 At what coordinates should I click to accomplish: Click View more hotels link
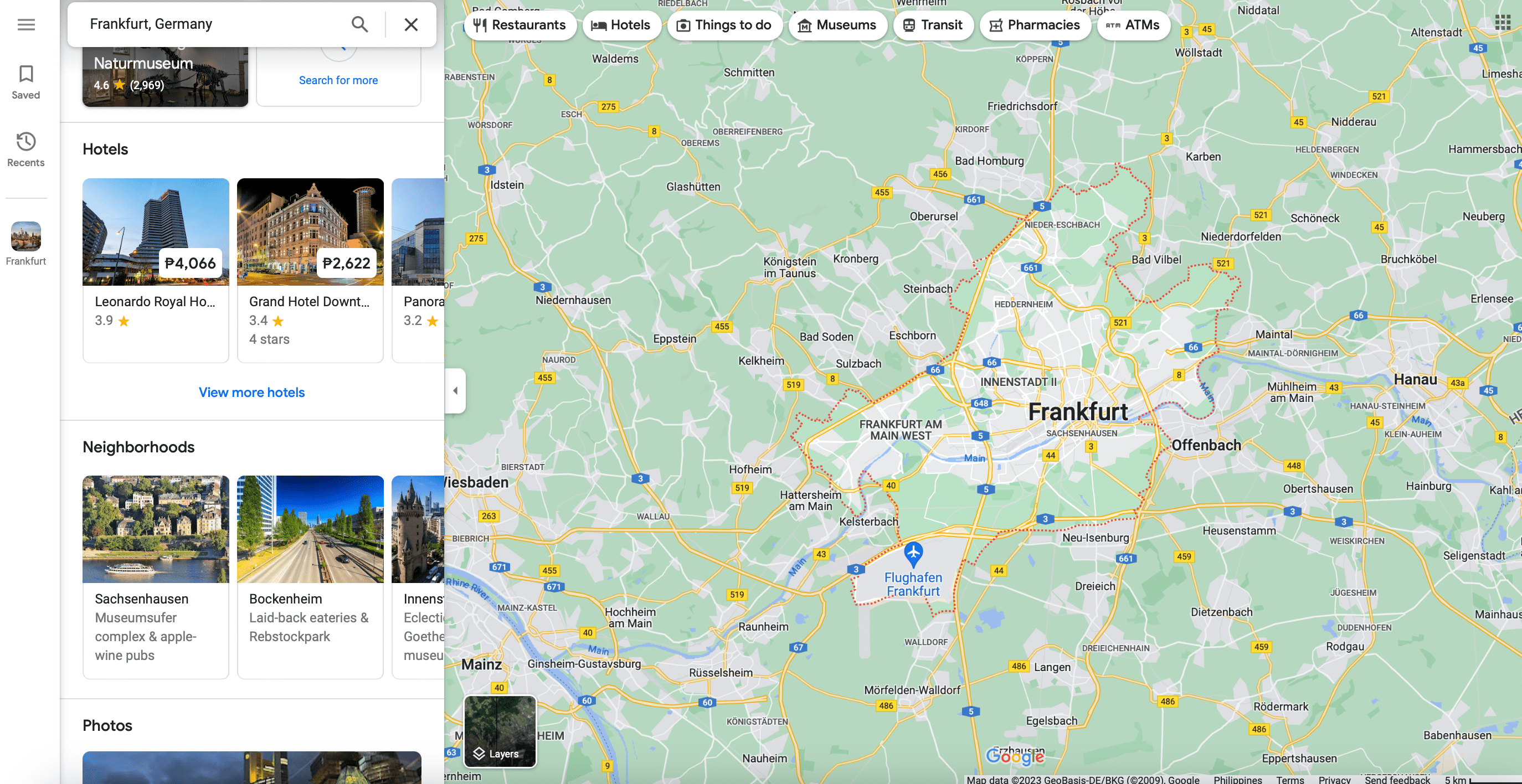click(251, 393)
